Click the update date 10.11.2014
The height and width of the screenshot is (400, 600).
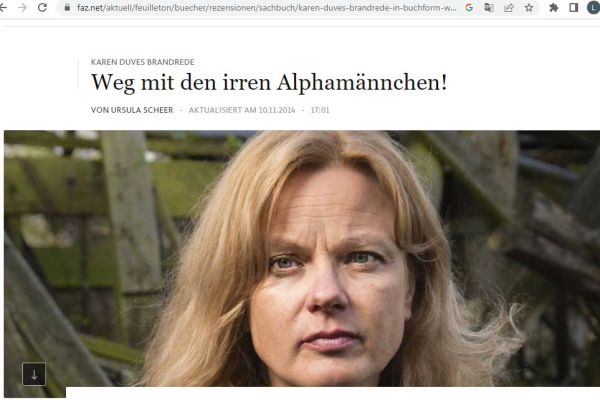point(277,110)
